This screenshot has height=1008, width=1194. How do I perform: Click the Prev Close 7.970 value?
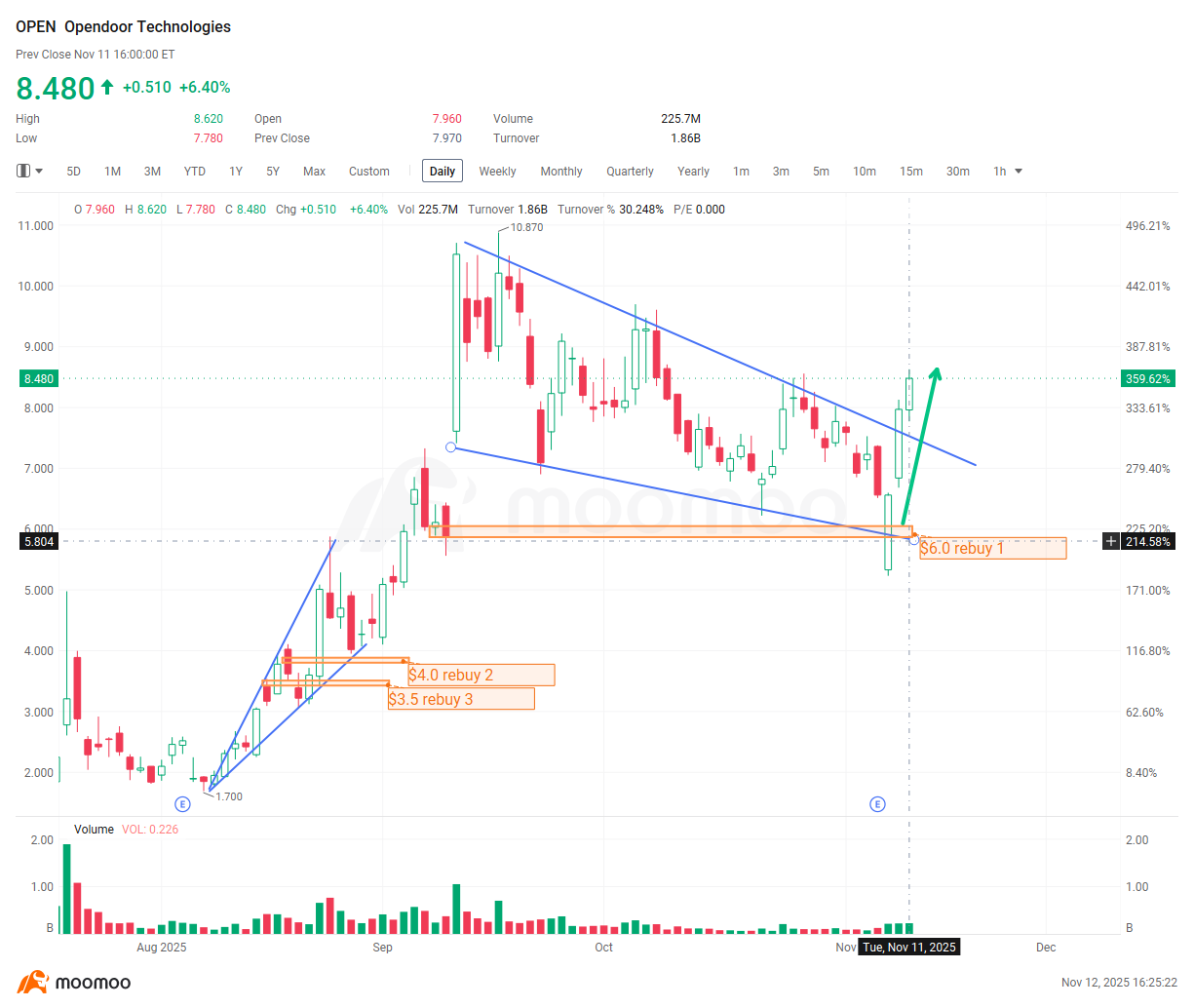click(x=447, y=138)
